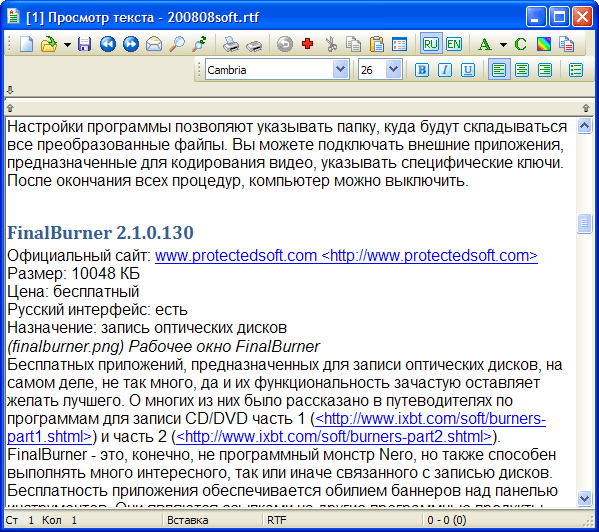This screenshot has width=599, height=532.
Task: Center align the text
Action: [522, 70]
